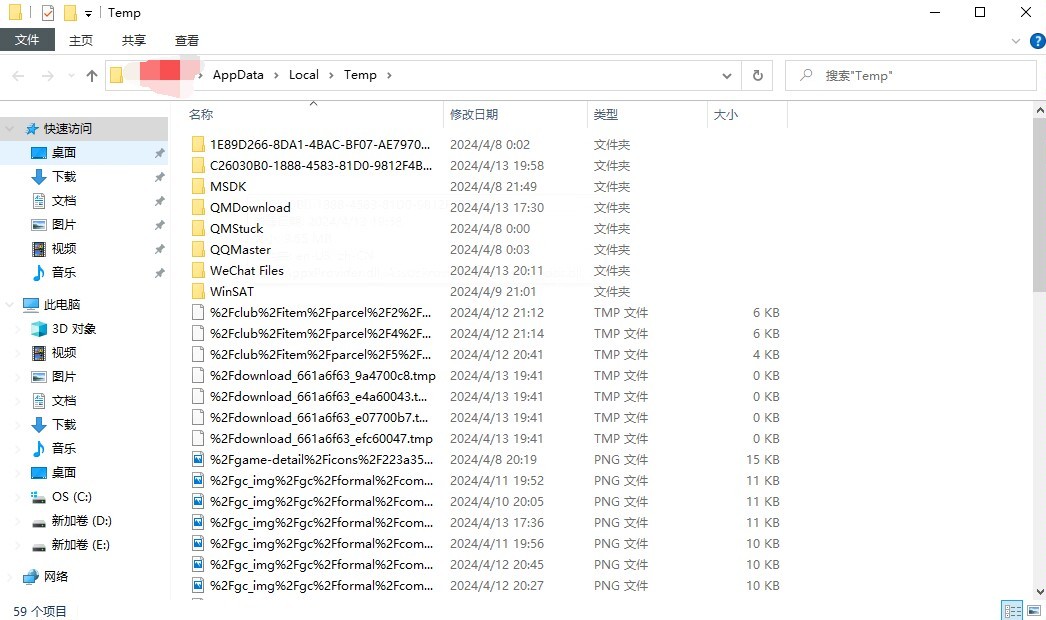Open the address bar dropdown arrow
Viewport: 1046px width, 620px height.
(x=728, y=75)
